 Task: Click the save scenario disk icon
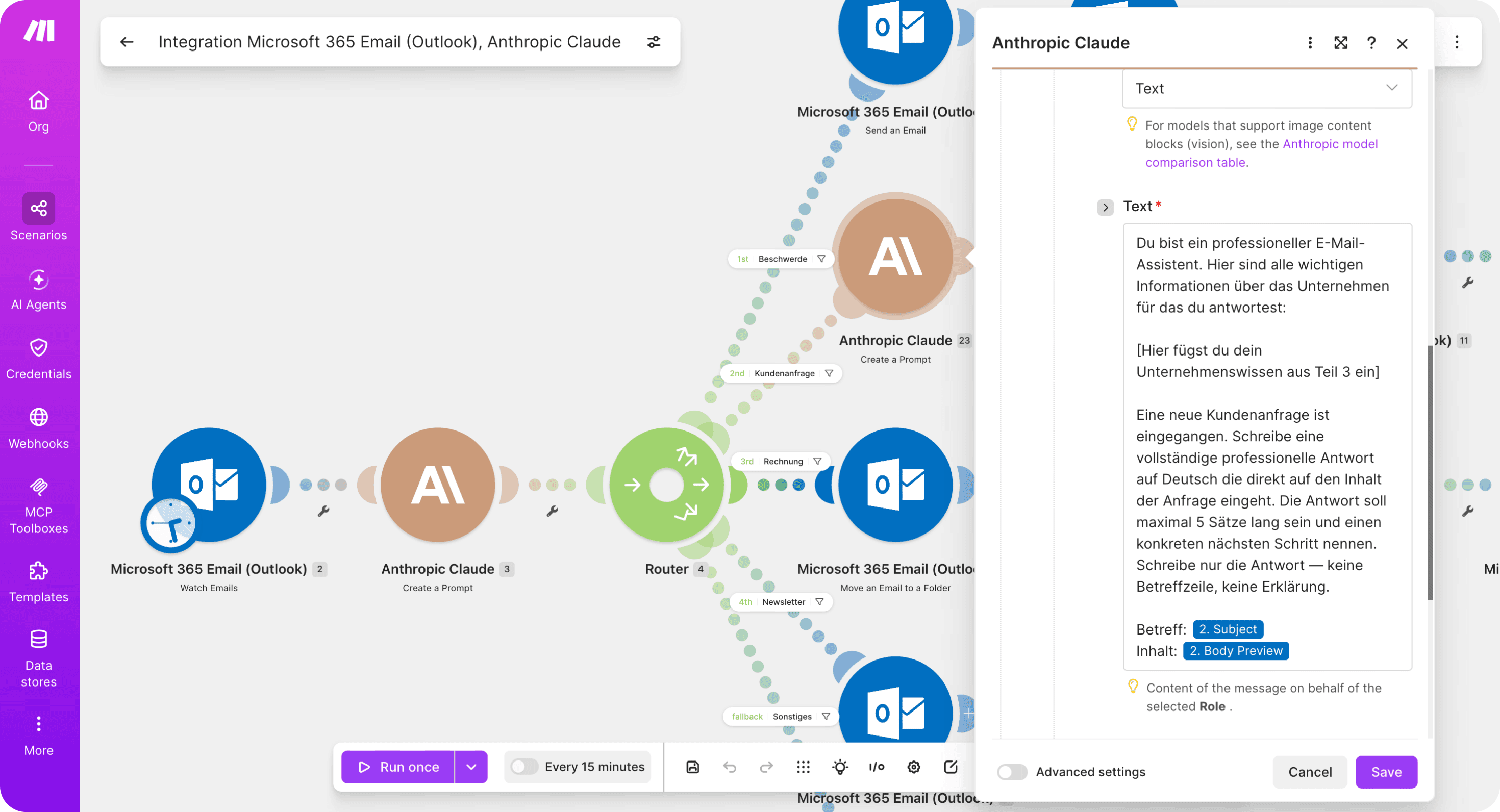tap(692, 767)
